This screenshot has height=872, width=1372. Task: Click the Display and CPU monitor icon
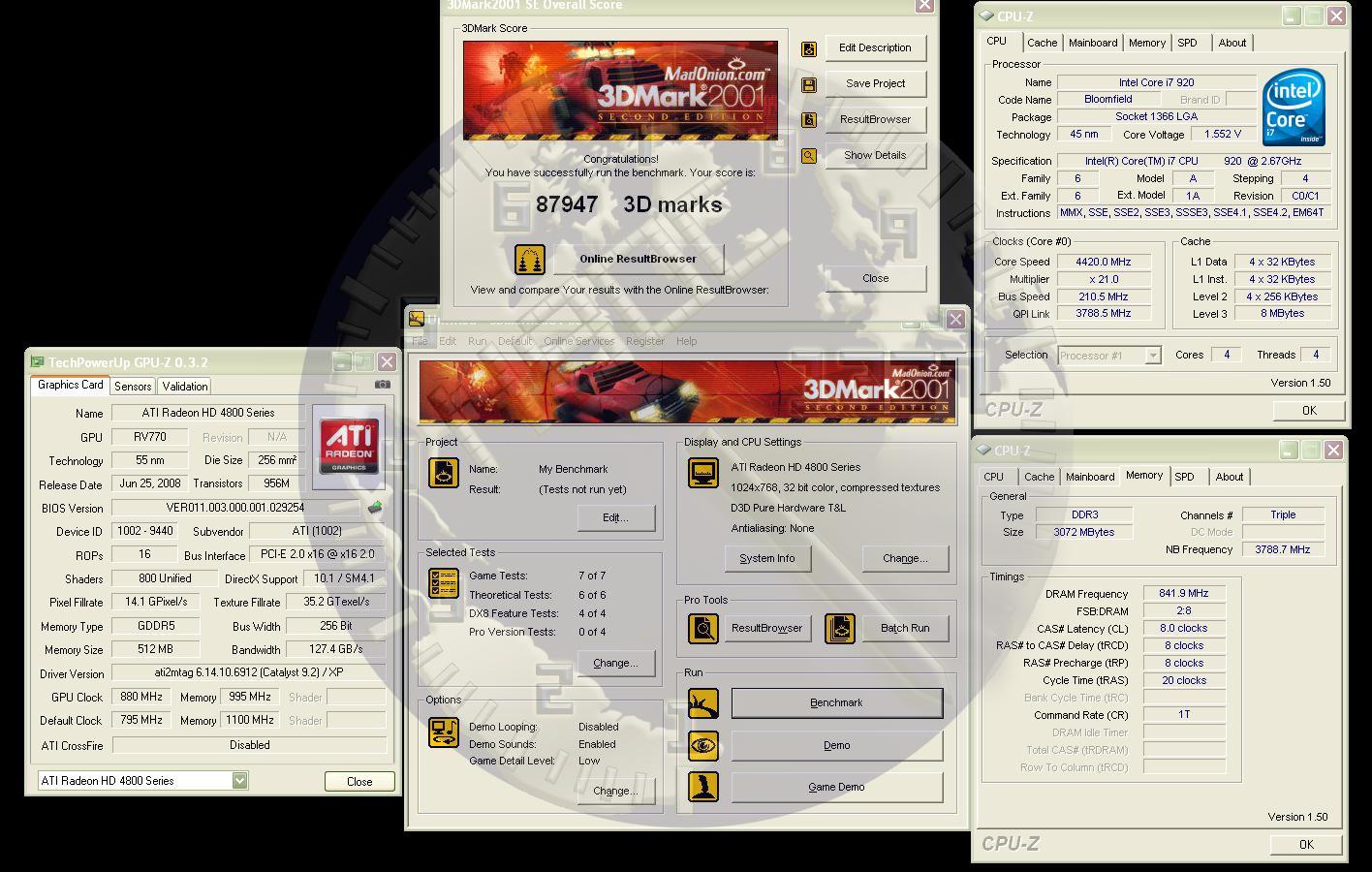click(x=702, y=473)
